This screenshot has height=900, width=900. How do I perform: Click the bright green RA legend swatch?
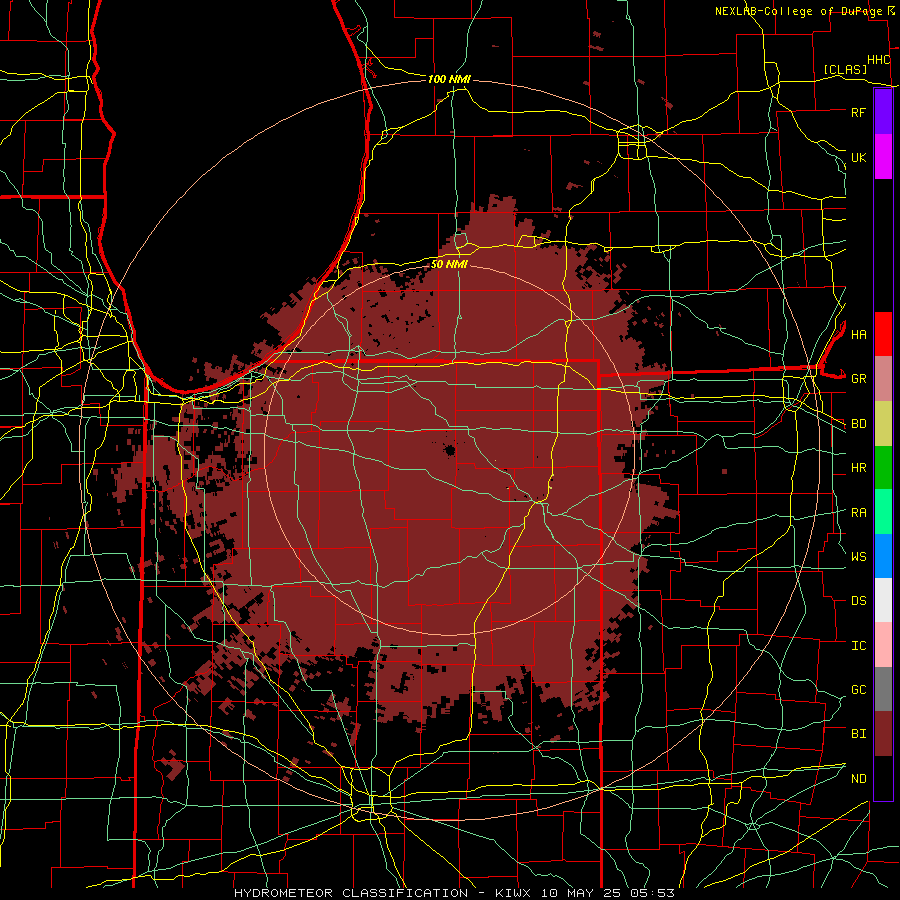coord(883,512)
